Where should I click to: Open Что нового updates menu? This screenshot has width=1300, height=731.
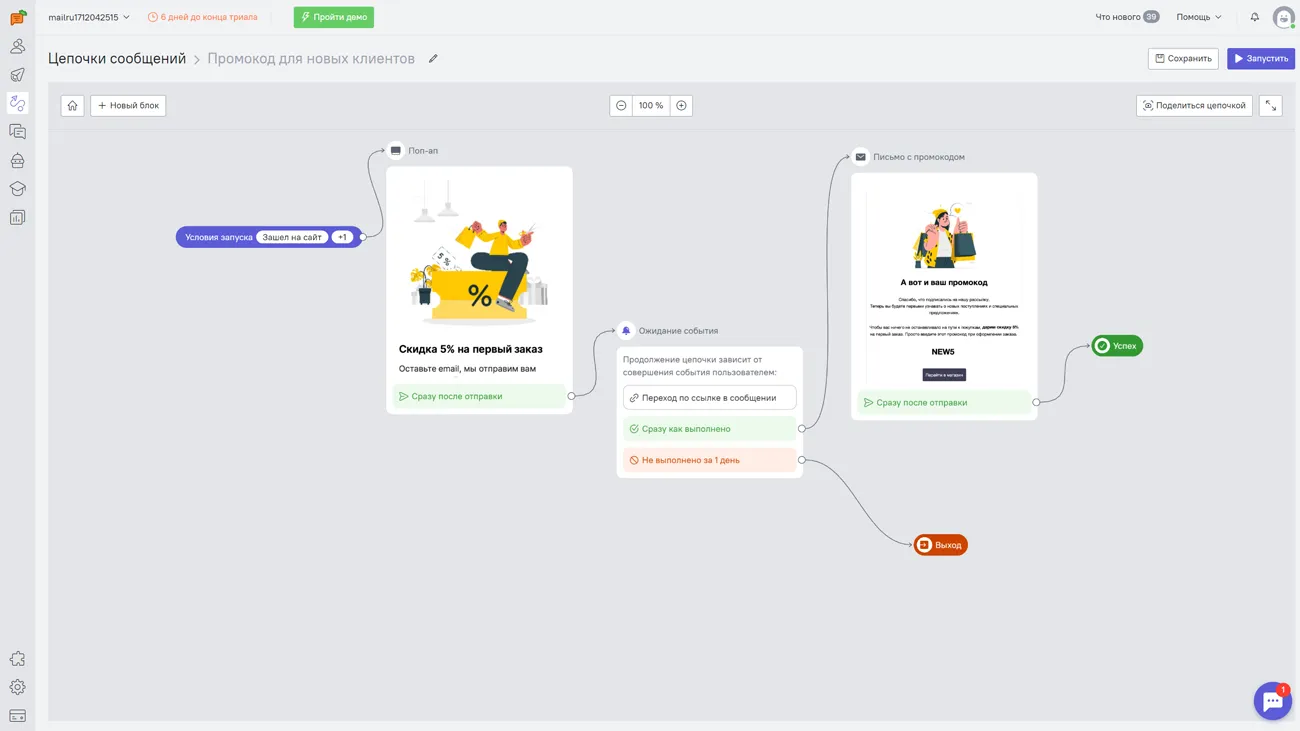[1126, 17]
